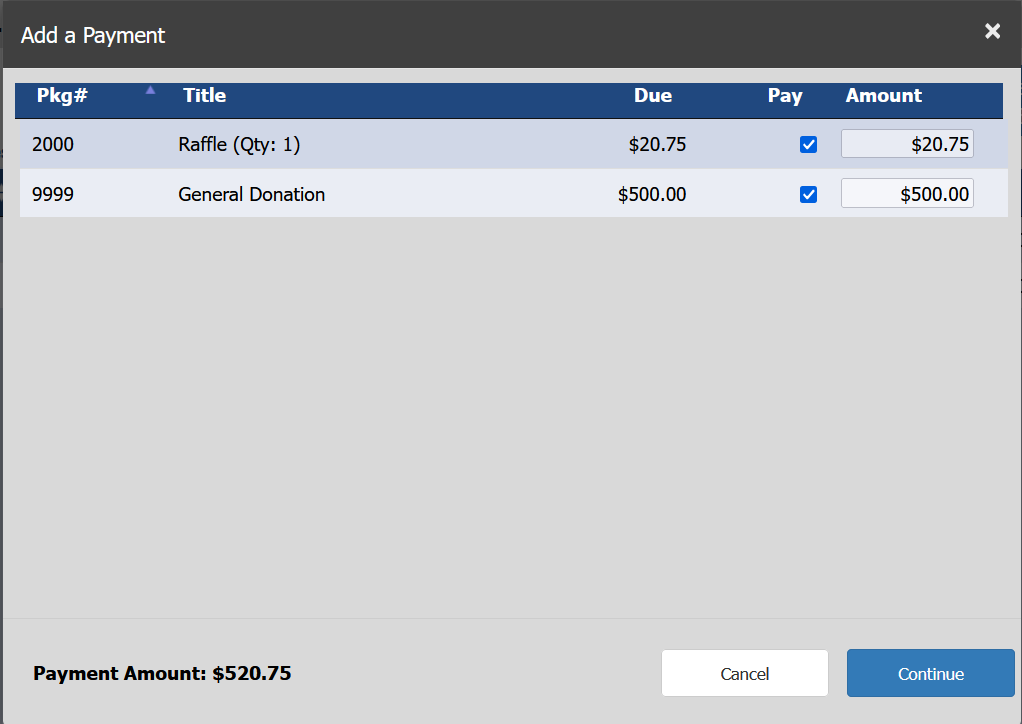1022x724 pixels.
Task: Uncheck Pay for the Raffle row
Action: 809,145
